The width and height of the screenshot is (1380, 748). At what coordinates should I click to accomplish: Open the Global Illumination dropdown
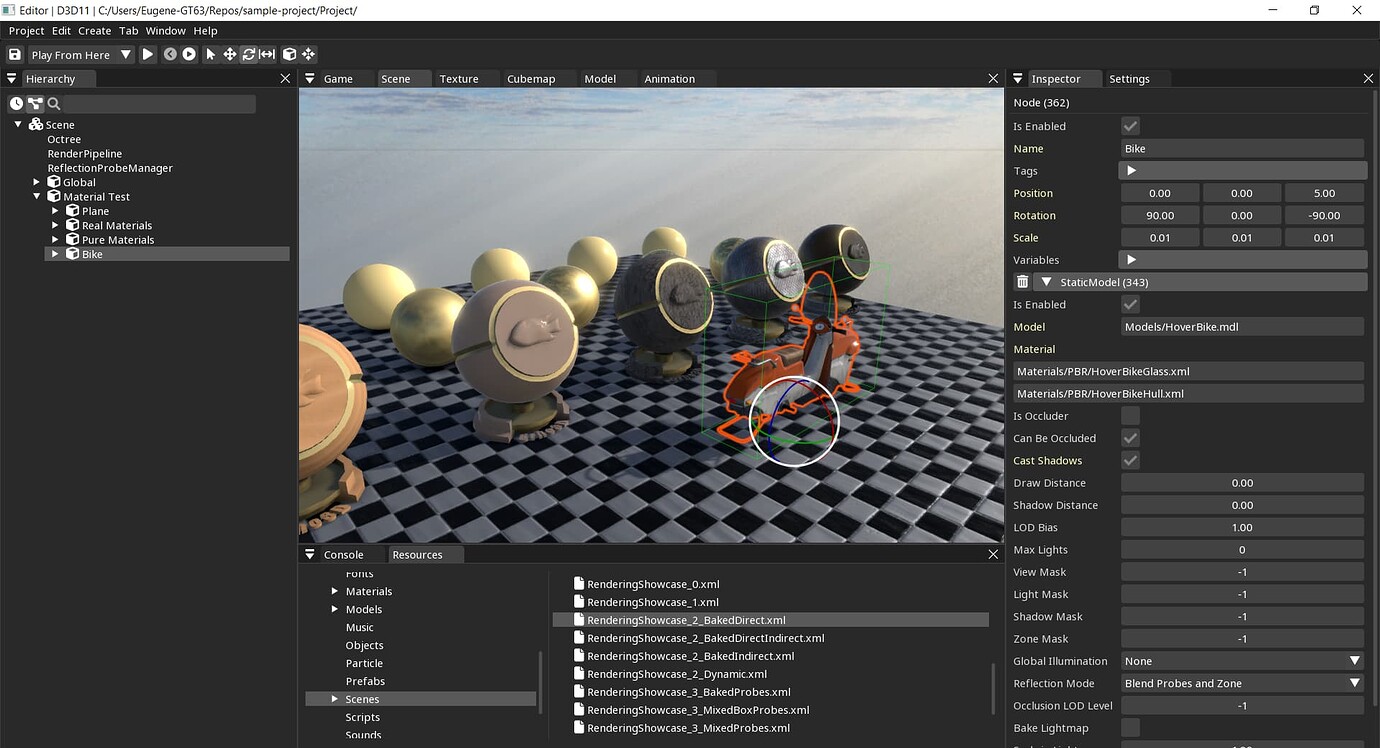coord(1242,661)
